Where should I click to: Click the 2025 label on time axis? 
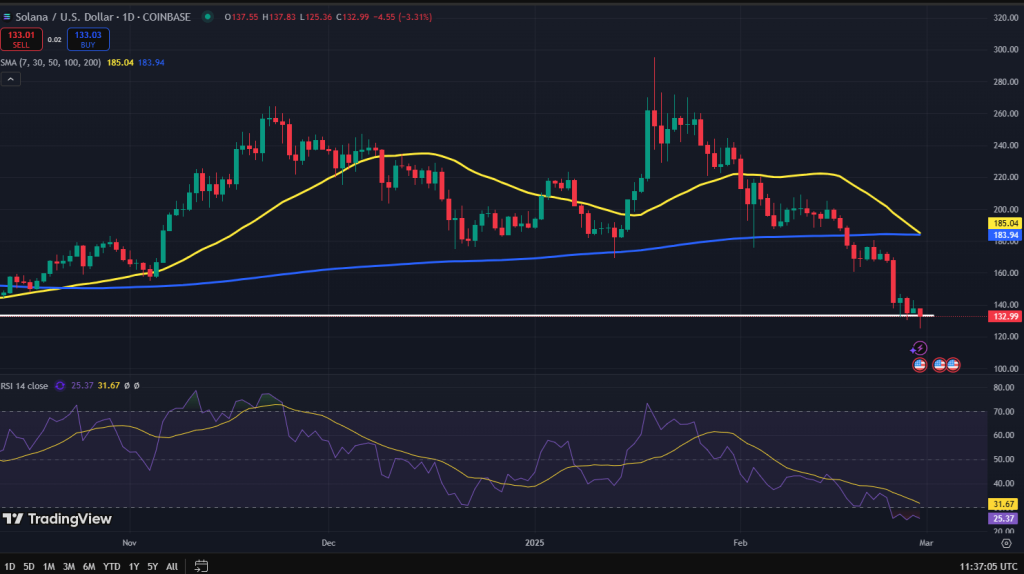(x=534, y=543)
